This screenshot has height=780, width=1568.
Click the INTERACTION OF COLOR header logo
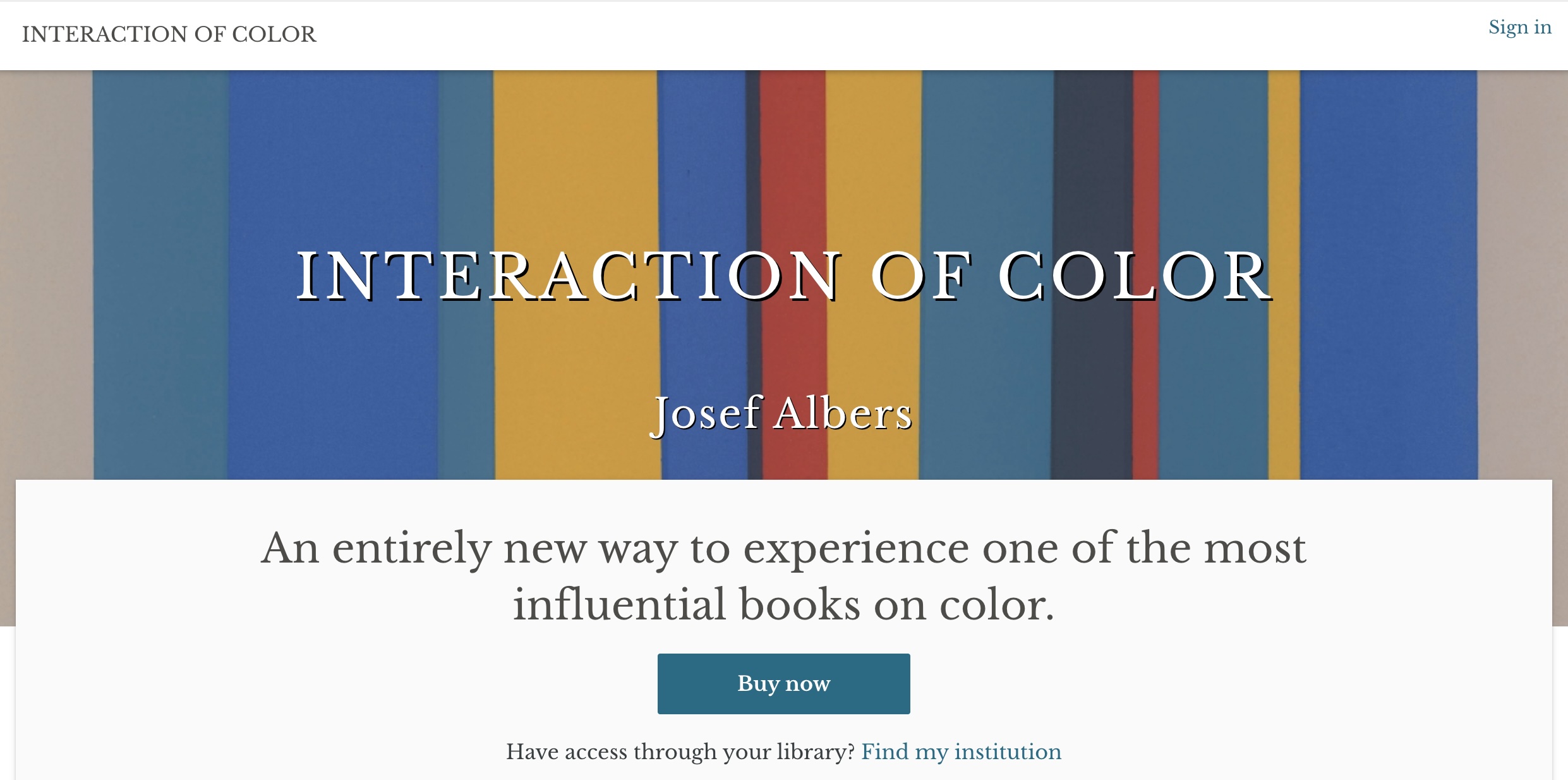tap(168, 34)
